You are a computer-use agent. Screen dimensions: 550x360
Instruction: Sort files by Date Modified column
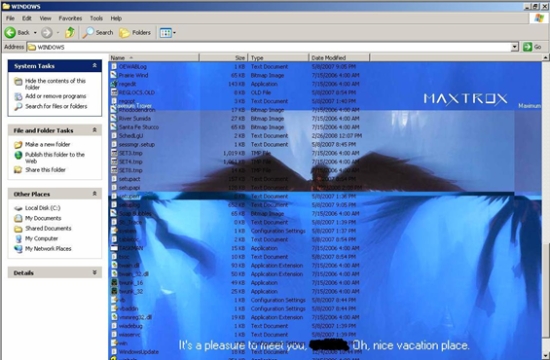click(x=339, y=58)
